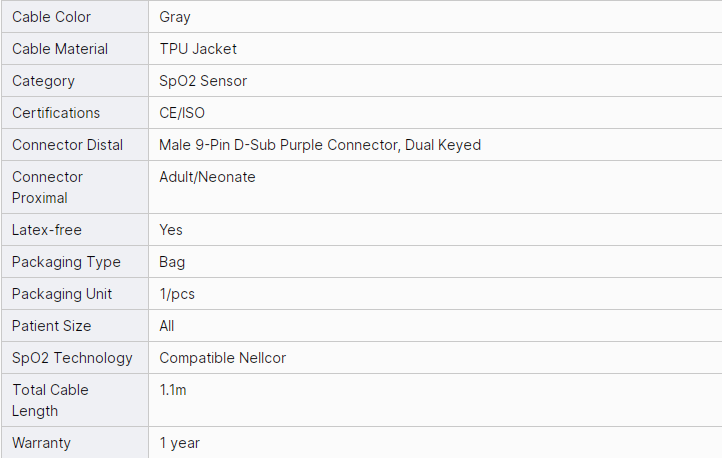Select the "1 year" warranty value

click(x=180, y=442)
